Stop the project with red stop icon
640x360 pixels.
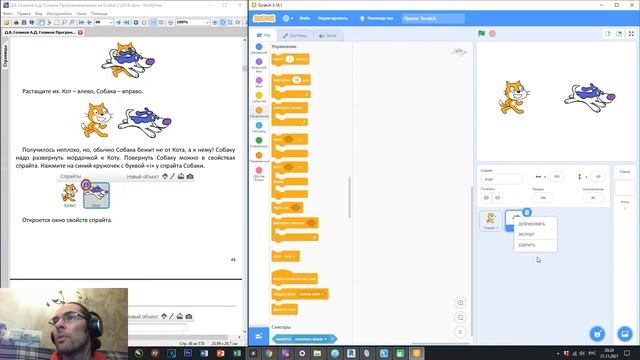(x=492, y=33)
